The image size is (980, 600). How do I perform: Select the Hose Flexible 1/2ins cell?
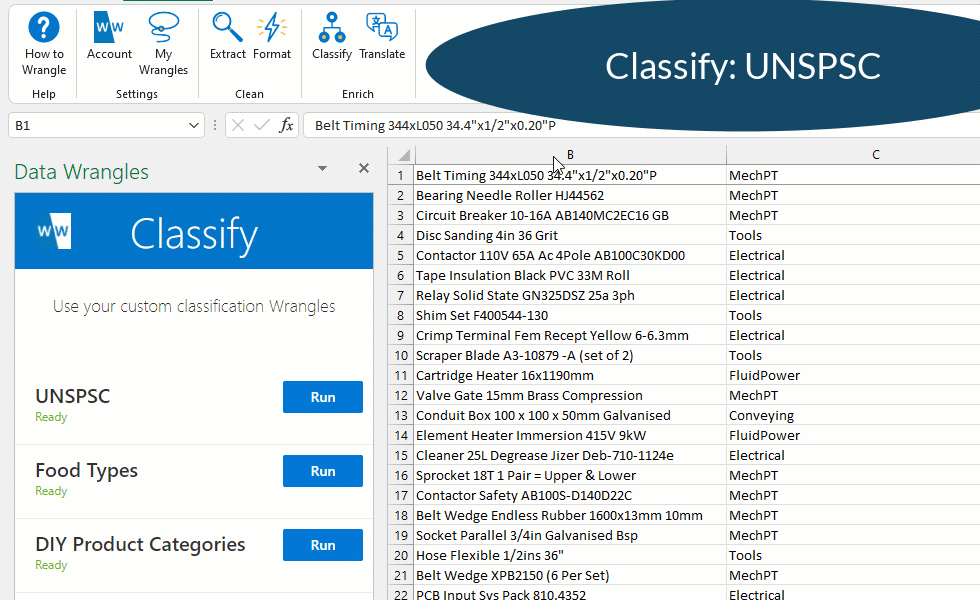point(570,556)
